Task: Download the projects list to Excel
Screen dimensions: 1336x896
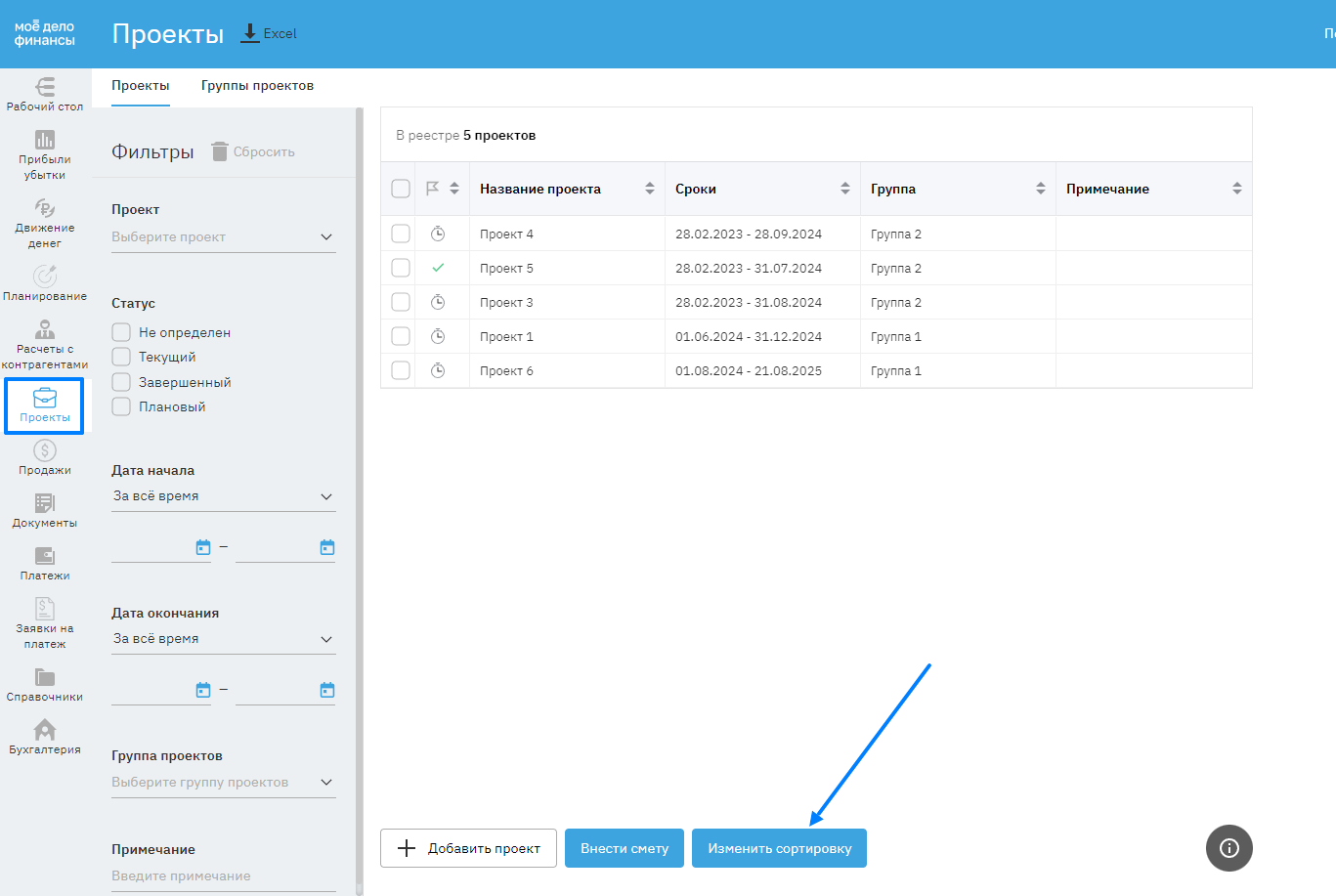Action: 269,33
